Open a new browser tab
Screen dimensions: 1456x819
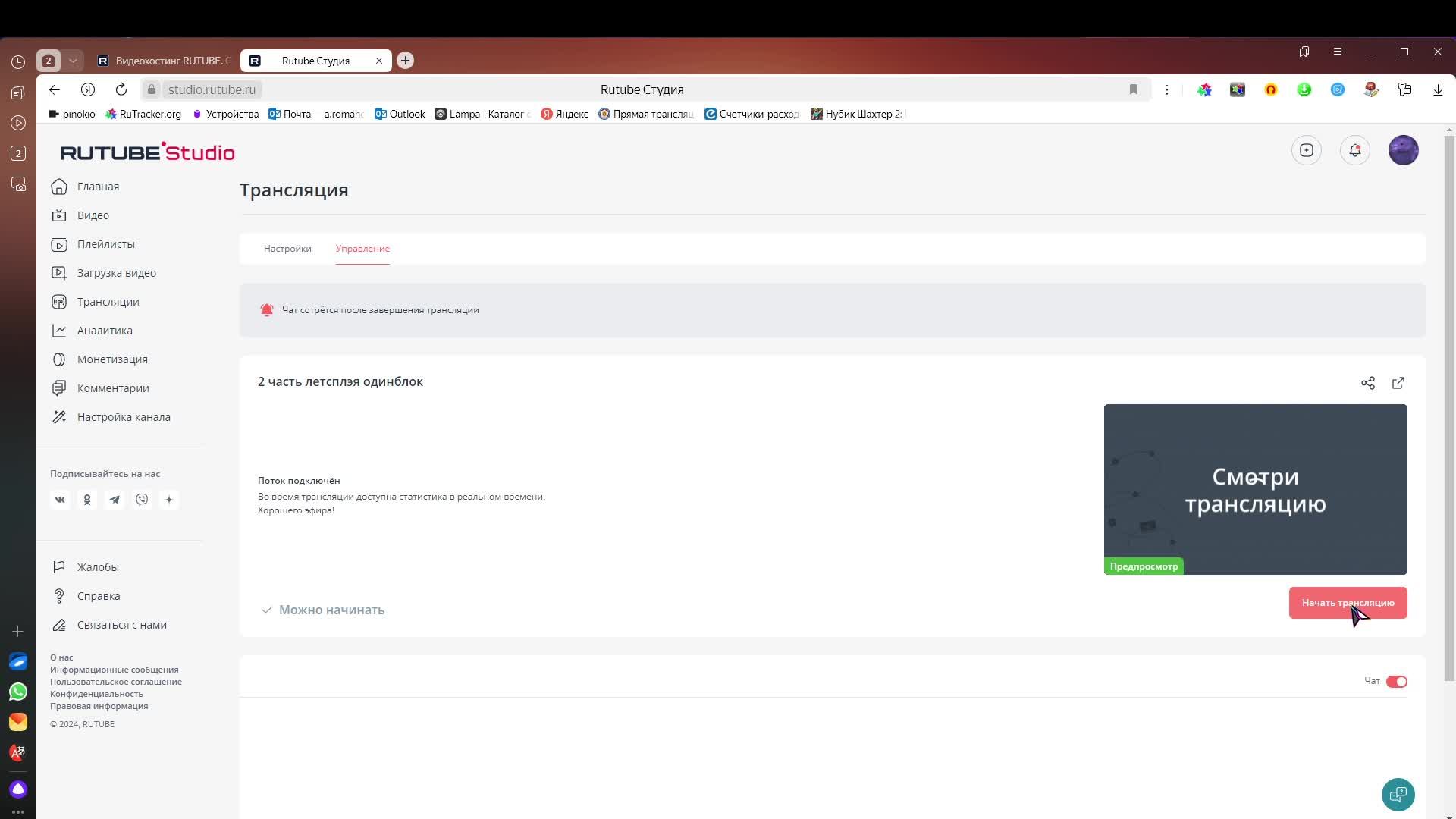click(x=406, y=61)
